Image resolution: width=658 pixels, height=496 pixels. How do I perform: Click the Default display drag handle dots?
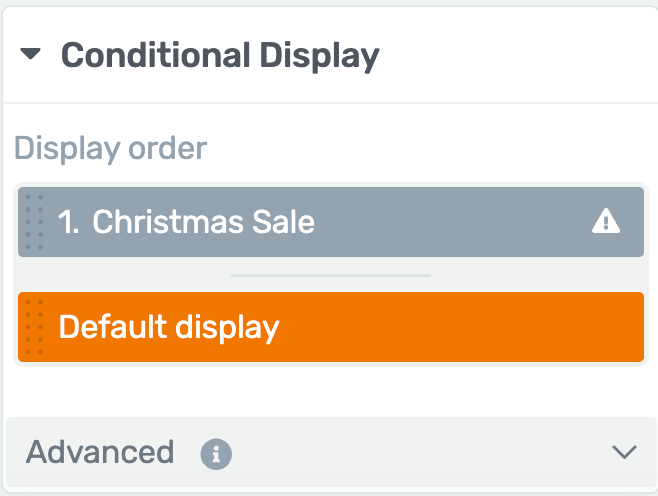click(34, 327)
